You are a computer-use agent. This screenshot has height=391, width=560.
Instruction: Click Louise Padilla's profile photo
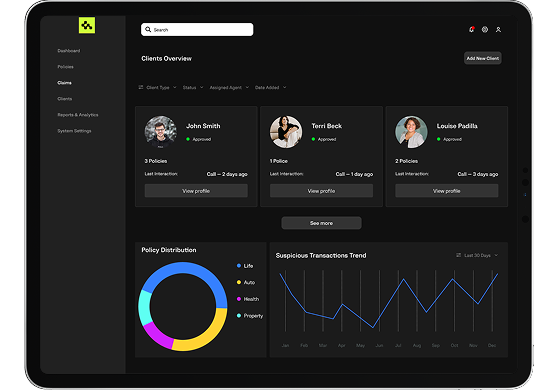(411, 132)
